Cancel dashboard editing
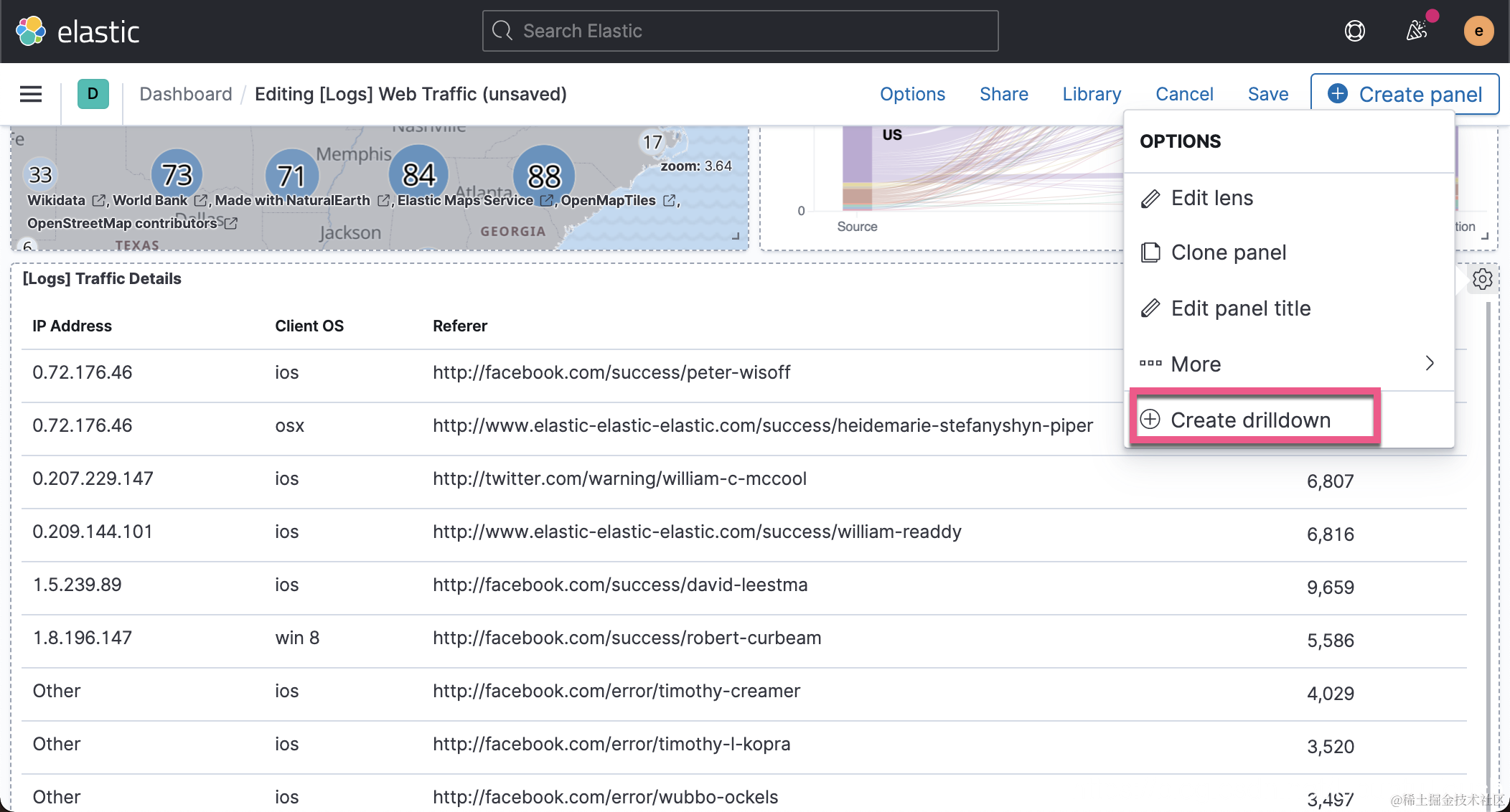 click(x=1184, y=94)
